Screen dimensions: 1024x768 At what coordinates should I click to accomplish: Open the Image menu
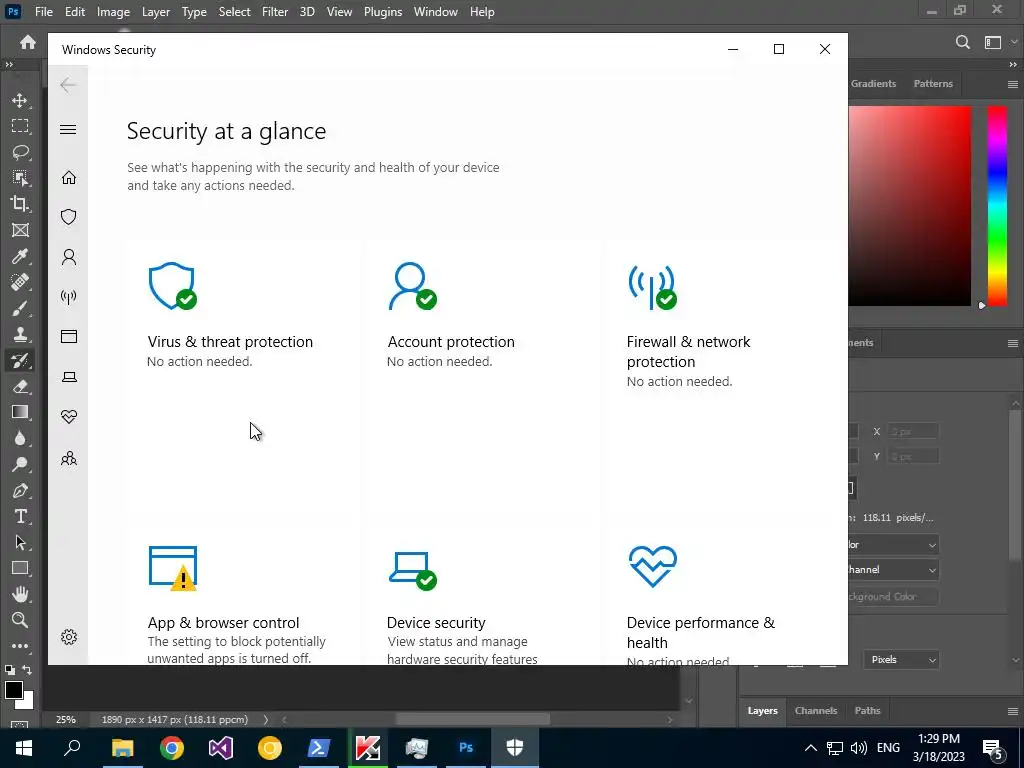[113, 12]
